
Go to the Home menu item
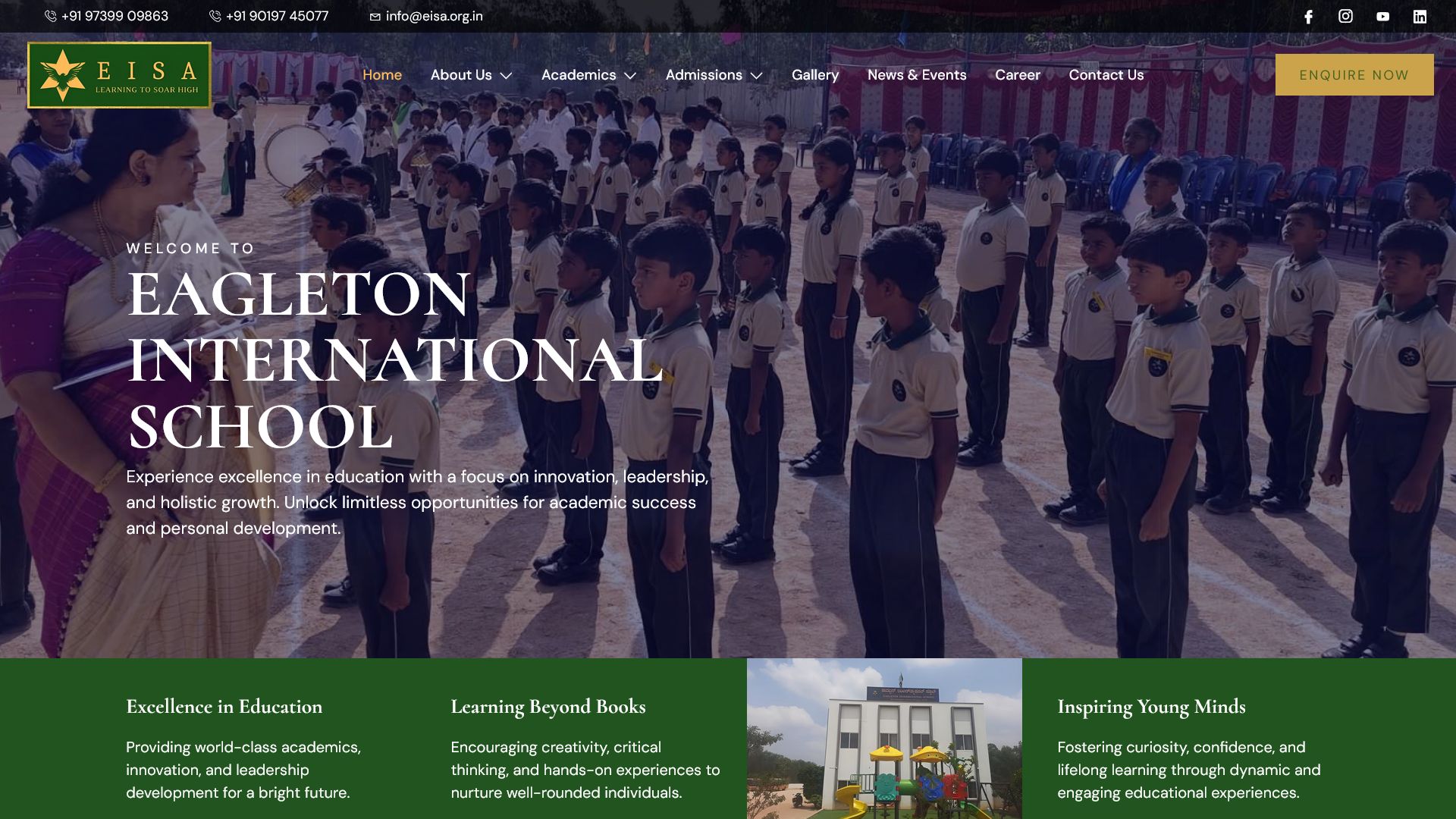click(382, 75)
